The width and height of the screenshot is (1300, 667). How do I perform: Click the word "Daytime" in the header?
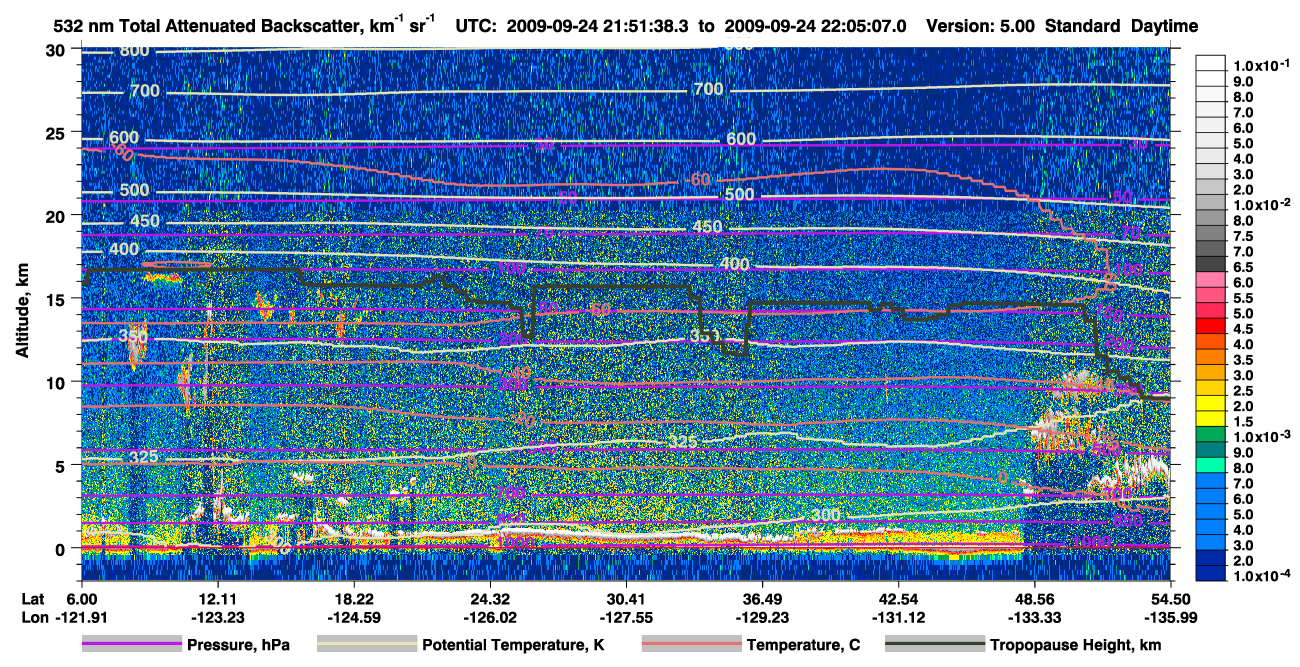[1164, 26]
